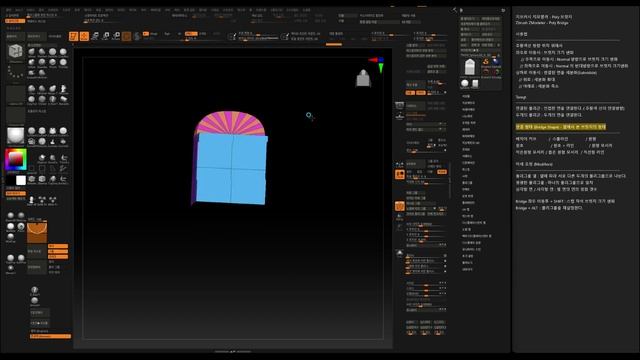
Task: Activate the orange Edit mode button
Action: pos(73,36)
